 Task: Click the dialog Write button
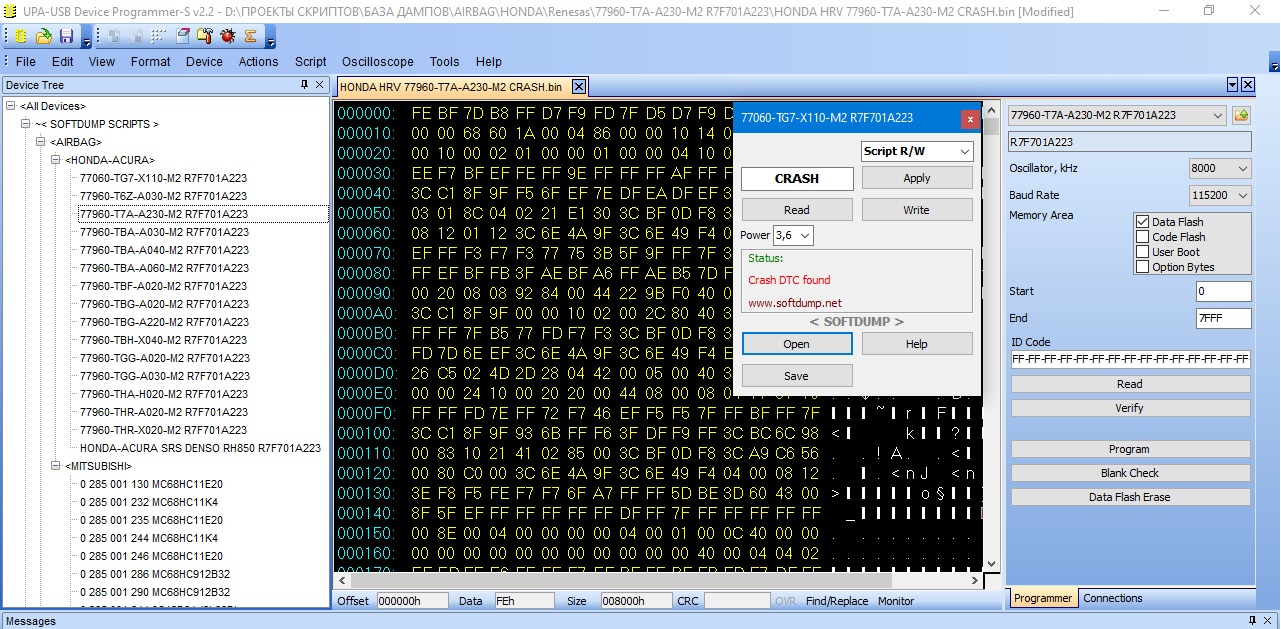pos(917,210)
